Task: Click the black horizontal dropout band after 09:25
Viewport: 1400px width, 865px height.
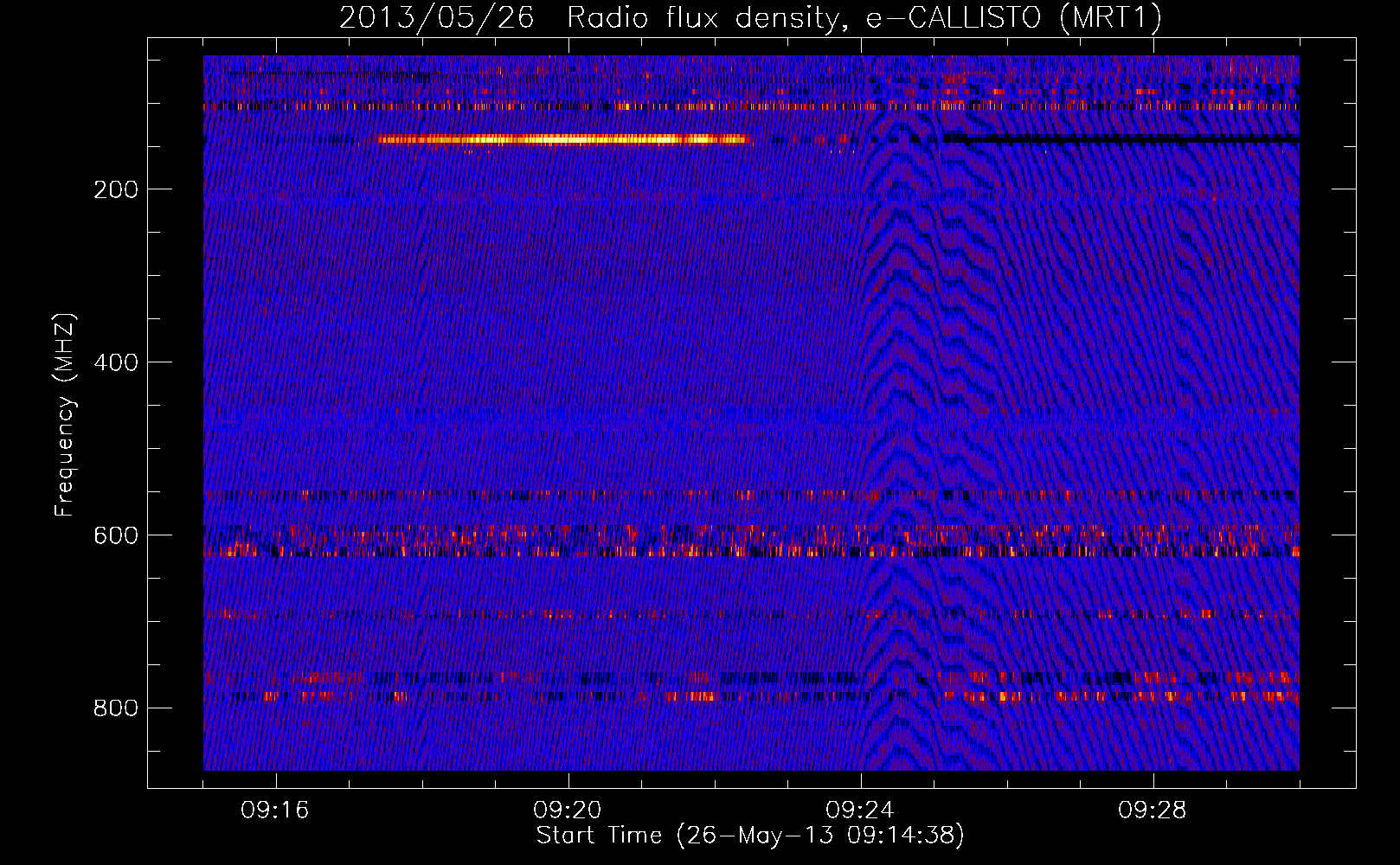Action: pos(1122,138)
